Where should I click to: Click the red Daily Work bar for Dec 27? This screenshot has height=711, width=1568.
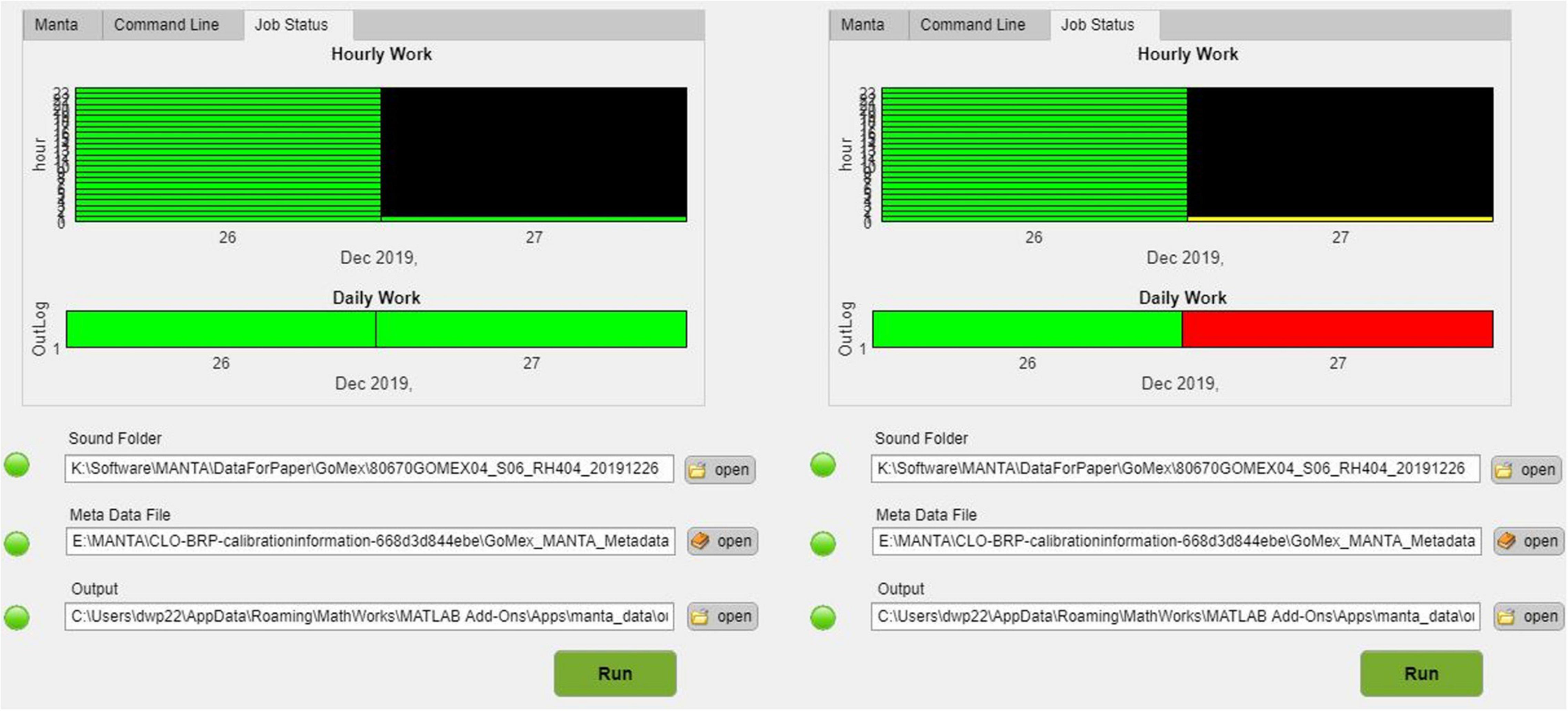point(1337,329)
